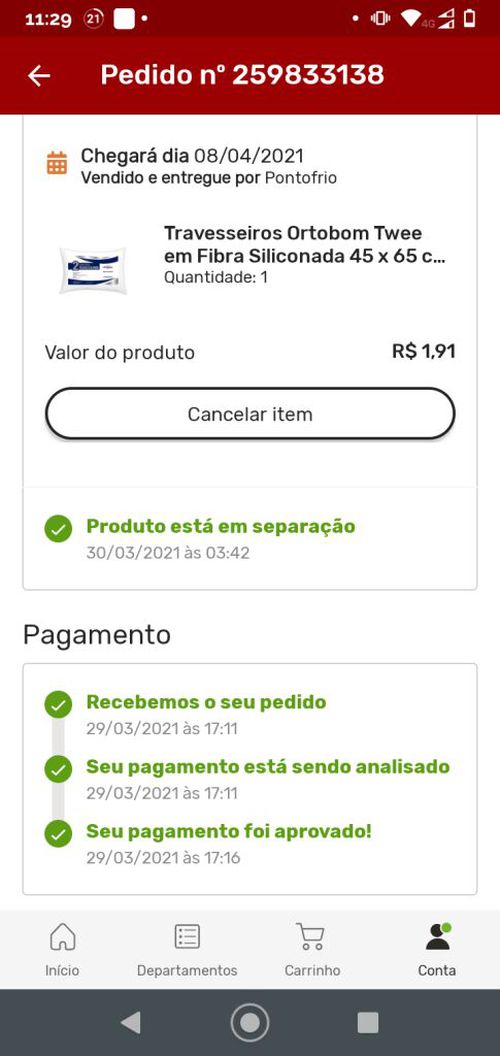Screen dimensions: 500x1056
Task: Tap the Android back navigation triangle
Action: coord(131,1022)
